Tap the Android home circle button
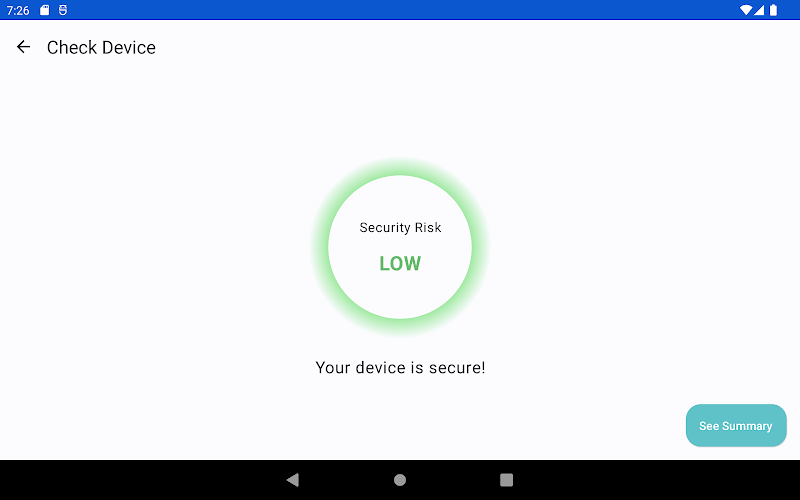The image size is (800, 500). 400,480
